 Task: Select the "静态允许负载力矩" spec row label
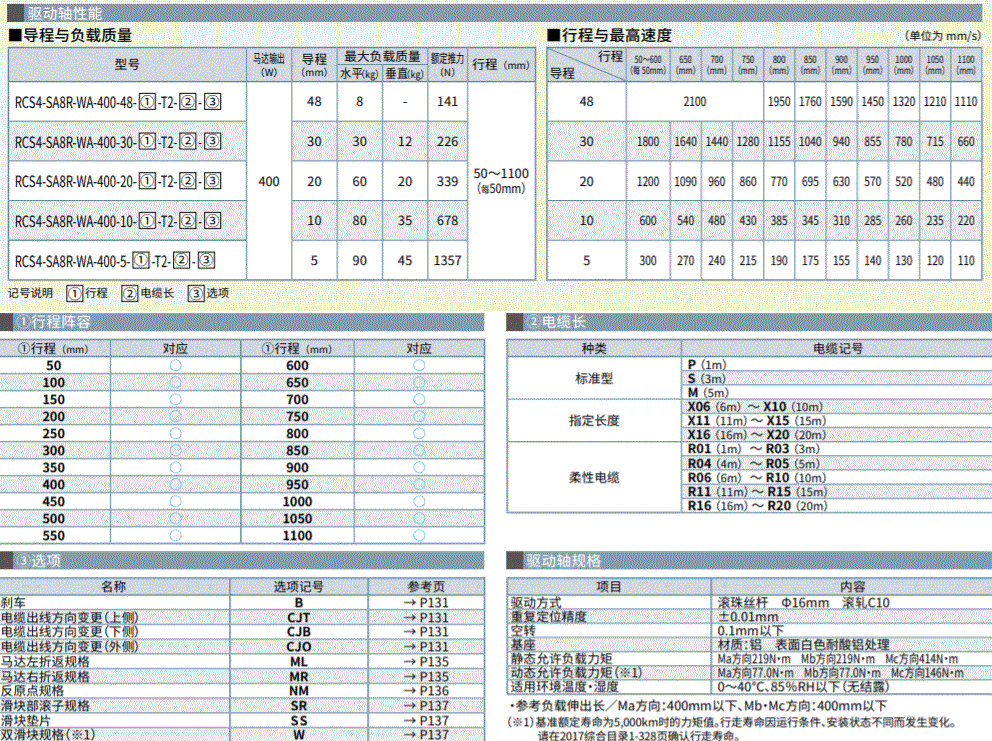[562, 659]
